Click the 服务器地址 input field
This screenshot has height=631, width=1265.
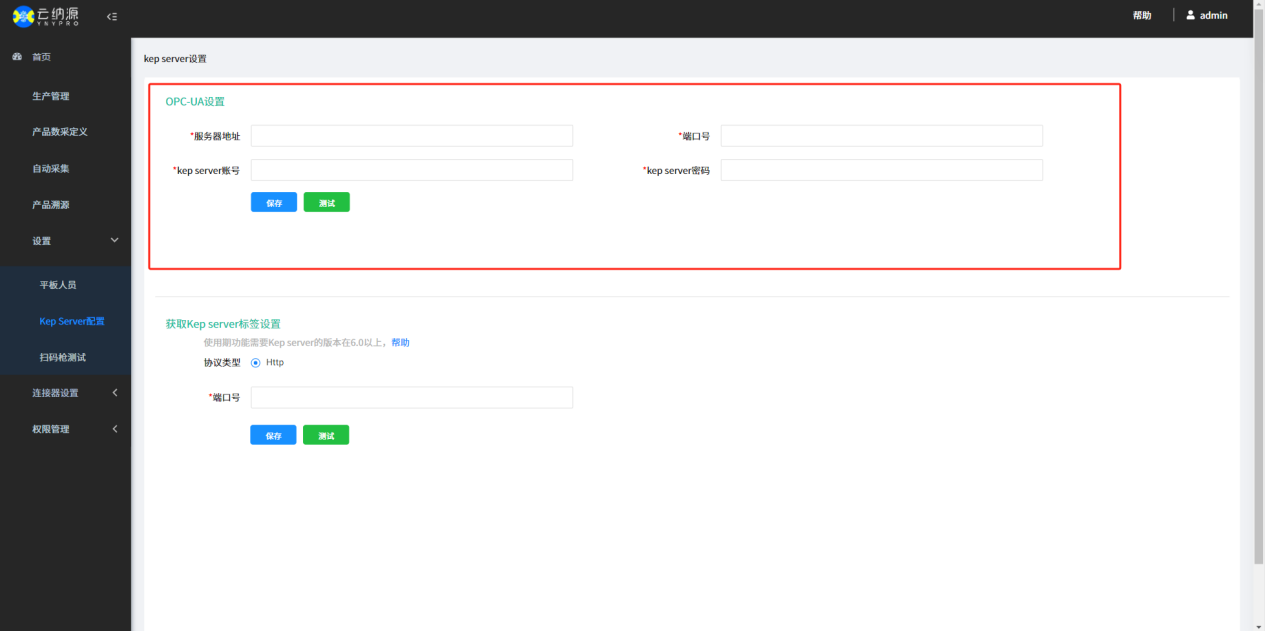(x=411, y=136)
